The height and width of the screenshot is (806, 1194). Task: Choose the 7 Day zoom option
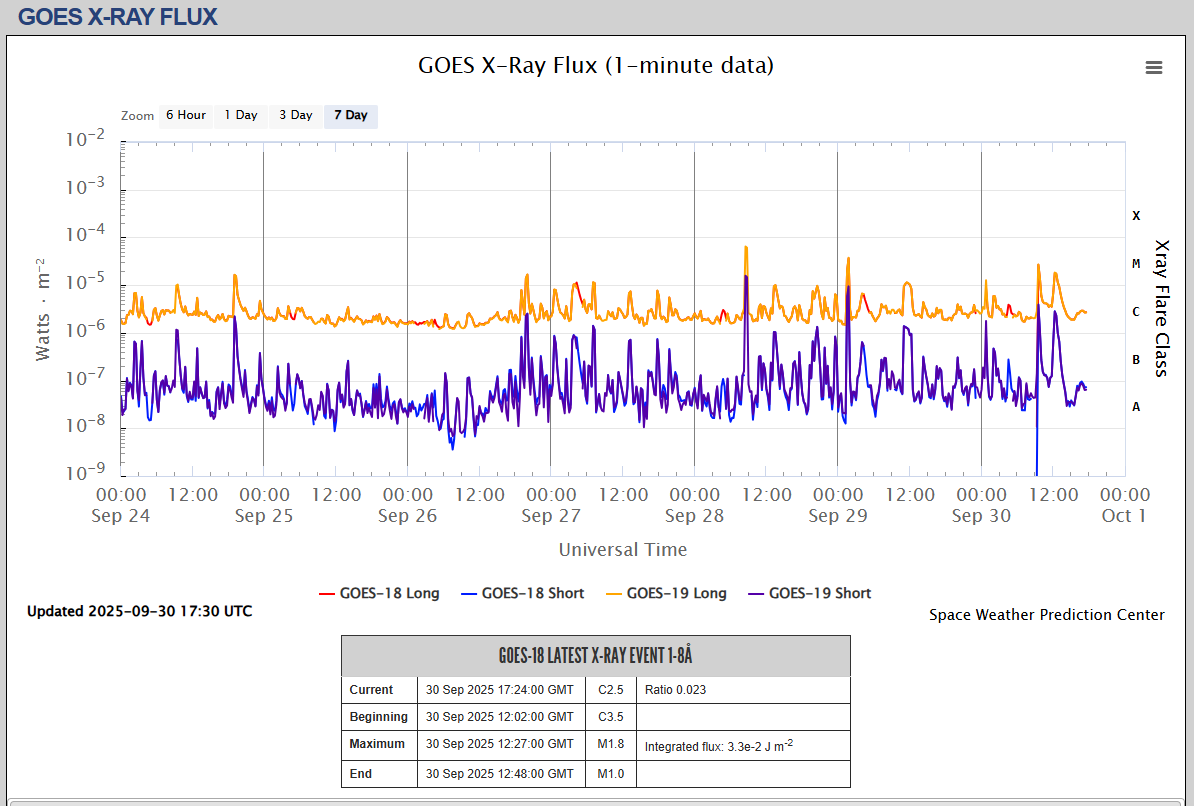350,115
